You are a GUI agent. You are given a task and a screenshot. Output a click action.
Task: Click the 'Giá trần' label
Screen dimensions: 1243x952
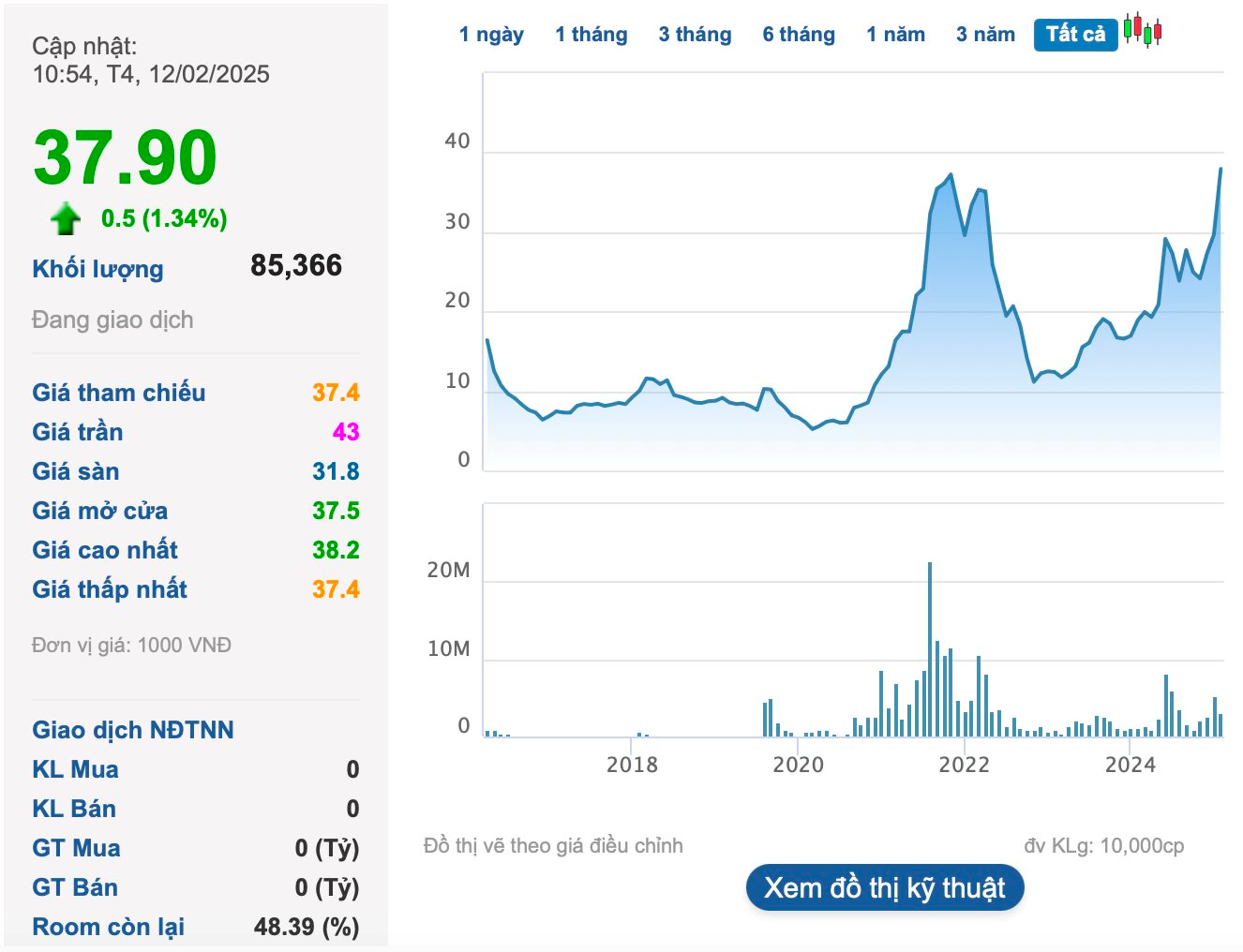click(78, 432)
